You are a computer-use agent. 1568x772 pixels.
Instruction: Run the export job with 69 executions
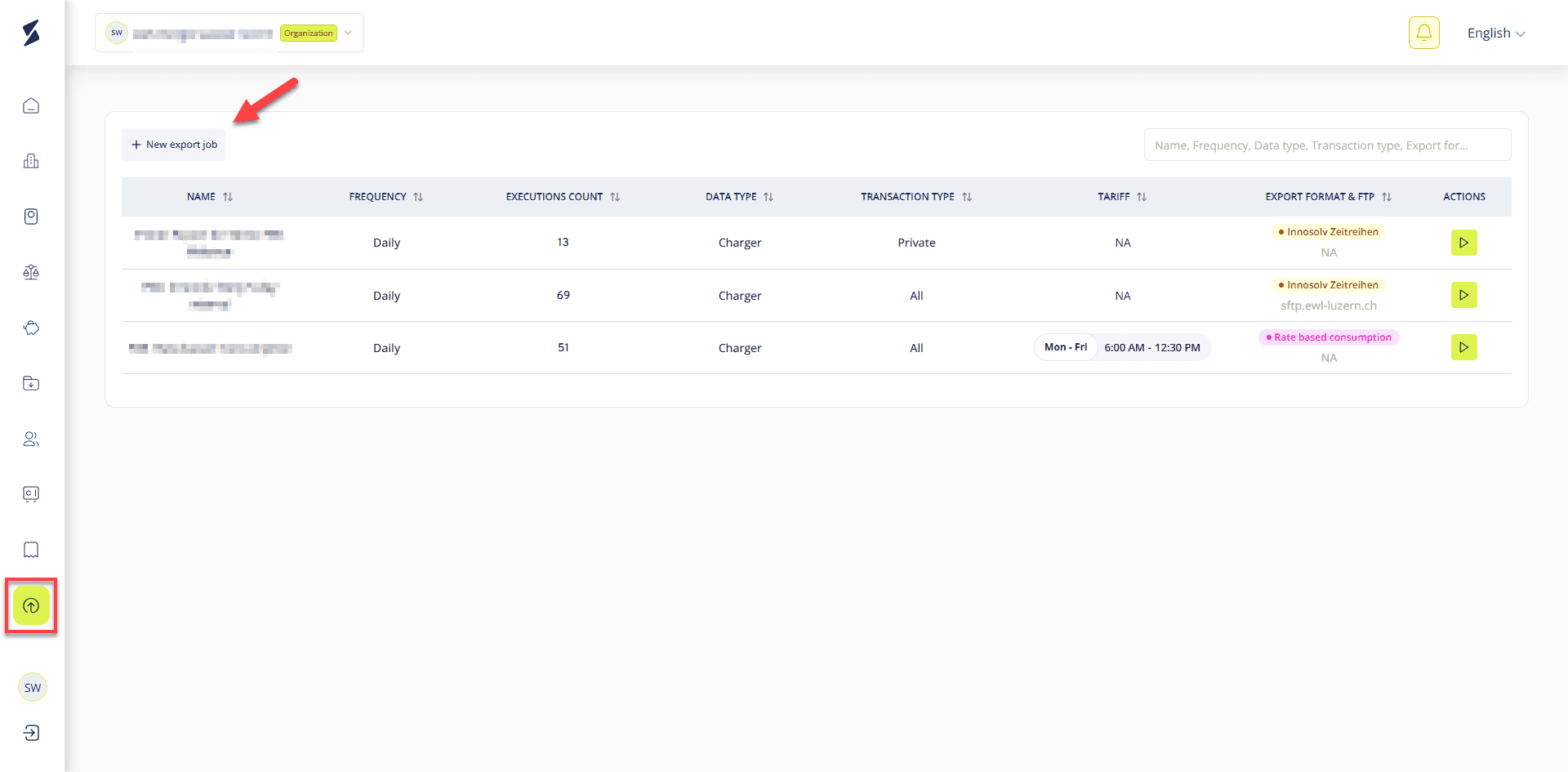(1463, 295)
